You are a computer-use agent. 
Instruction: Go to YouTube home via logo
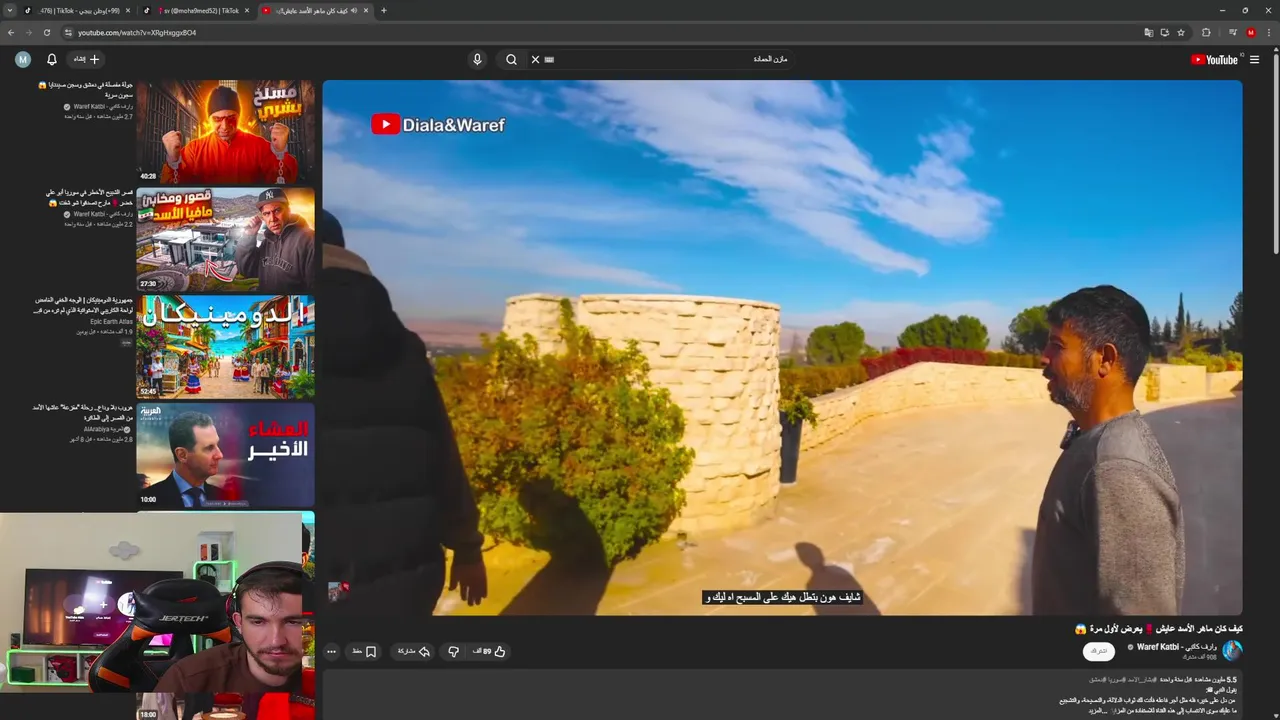(1214, 60)
